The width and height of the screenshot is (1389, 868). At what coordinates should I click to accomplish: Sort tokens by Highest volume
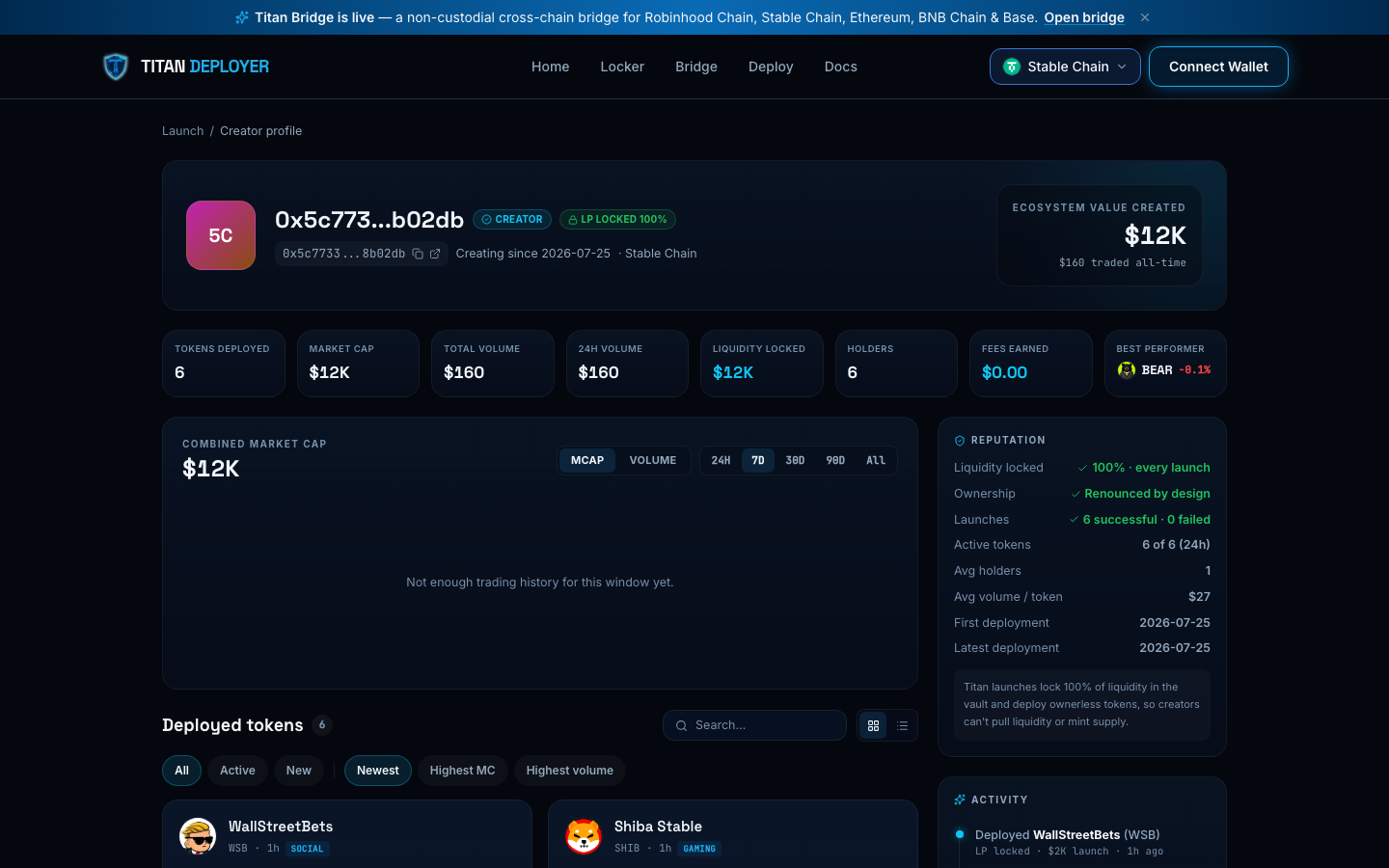tap(570, 771)
